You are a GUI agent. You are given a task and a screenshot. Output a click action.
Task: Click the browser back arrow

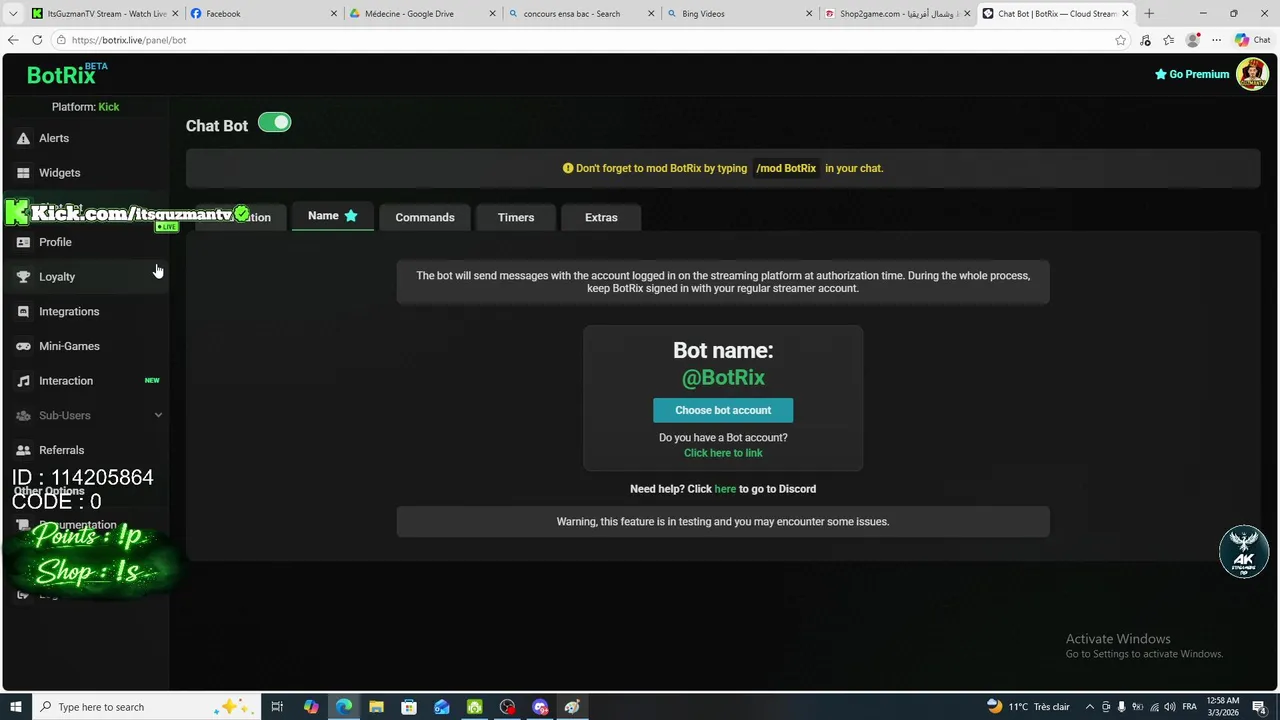[13, 40]
